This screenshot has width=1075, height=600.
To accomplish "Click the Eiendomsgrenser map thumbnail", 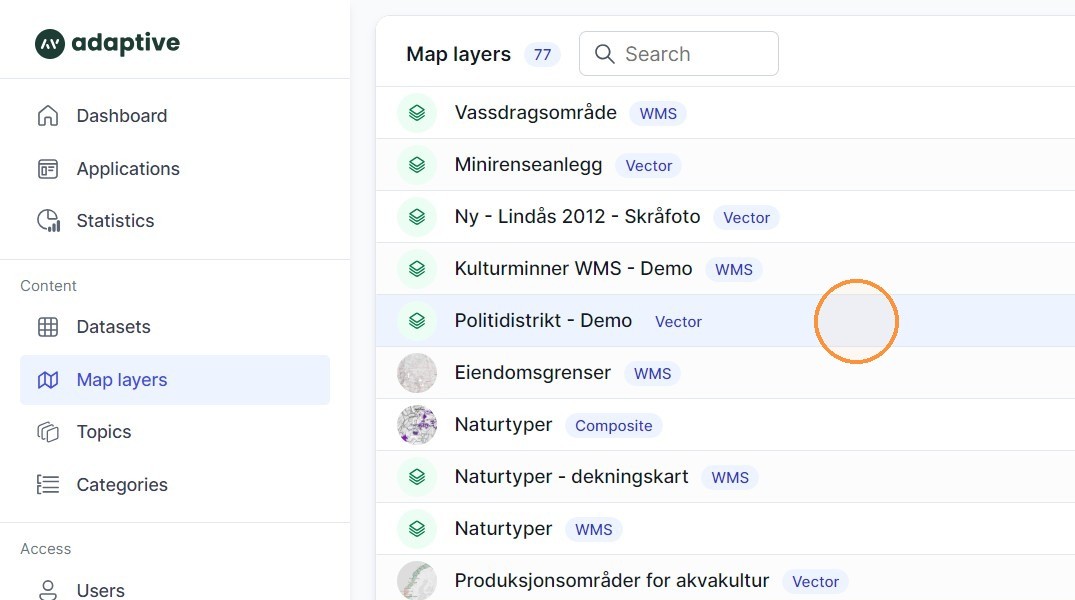I will 417,373.
